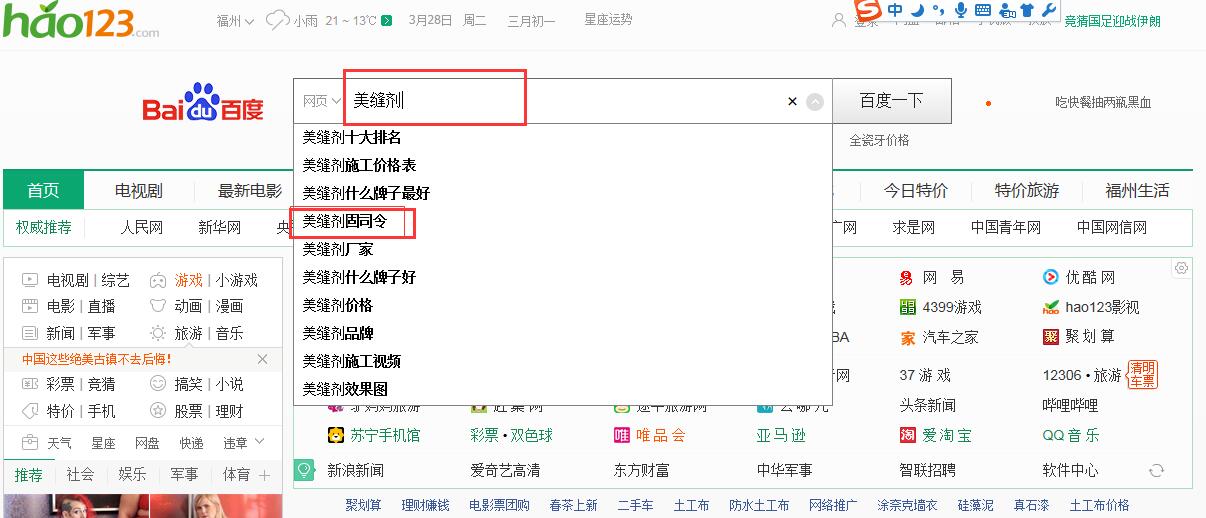Open the 福州生活 tab

(x=1137, y=190)
